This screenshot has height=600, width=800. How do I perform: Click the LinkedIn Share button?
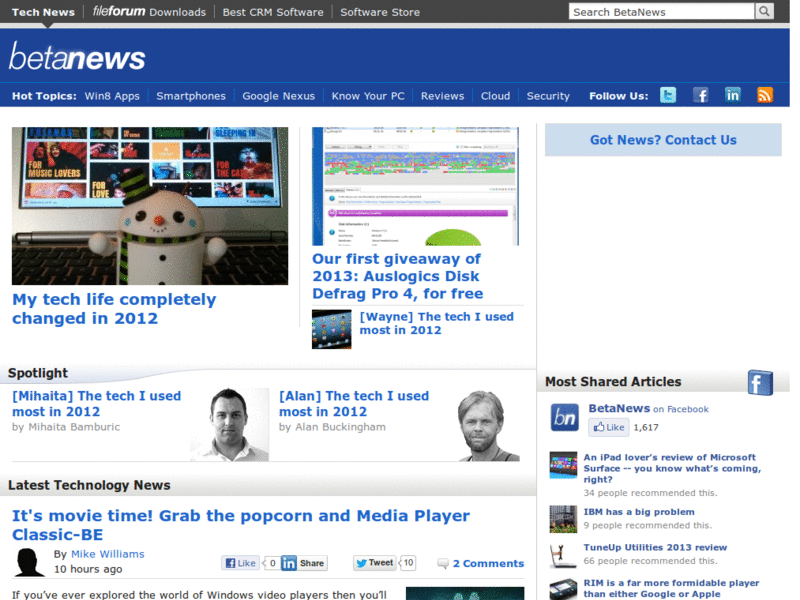(304, 563)
